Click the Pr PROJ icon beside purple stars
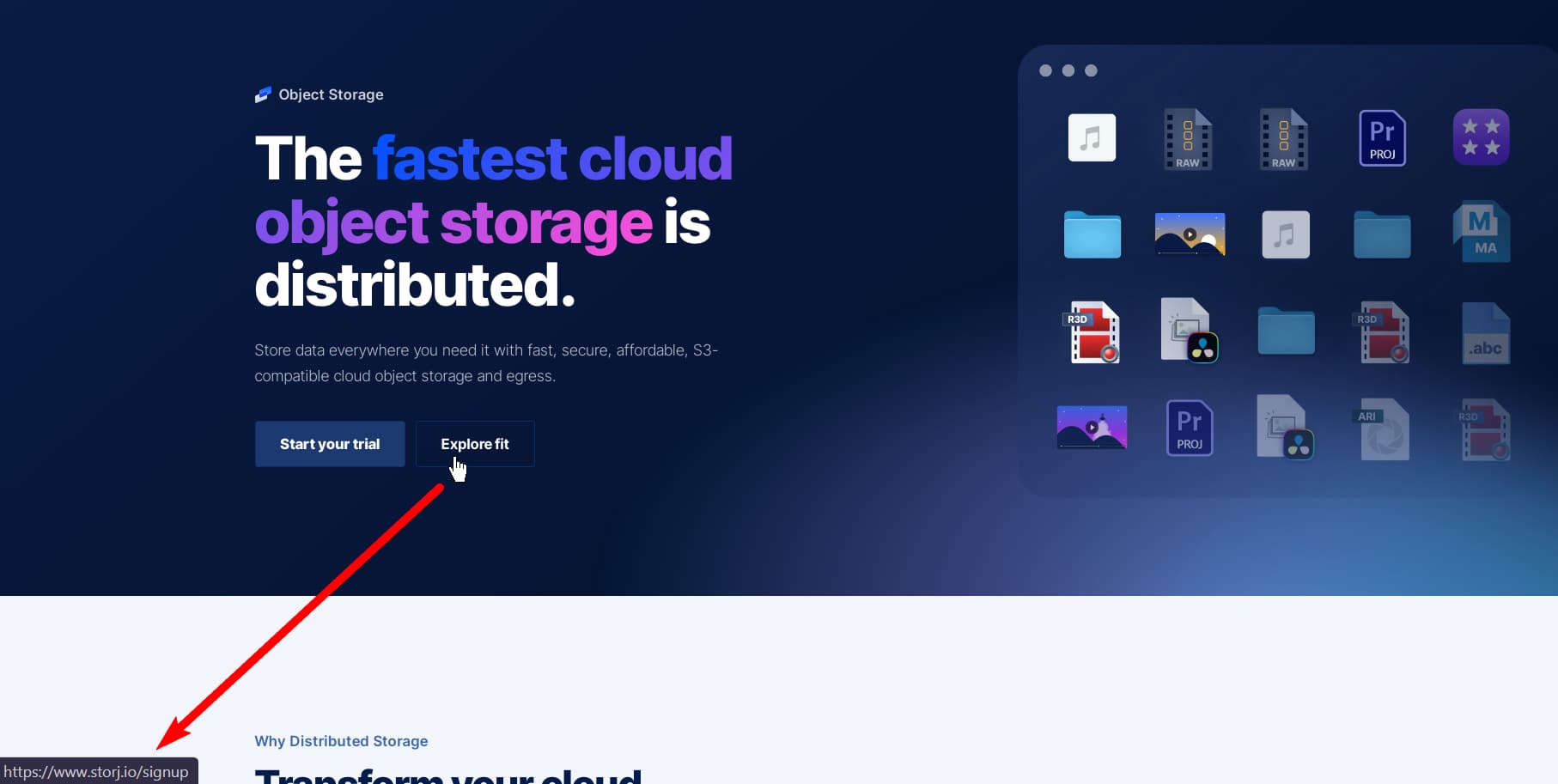The image size is (1558, 784). pos(1382,138)
